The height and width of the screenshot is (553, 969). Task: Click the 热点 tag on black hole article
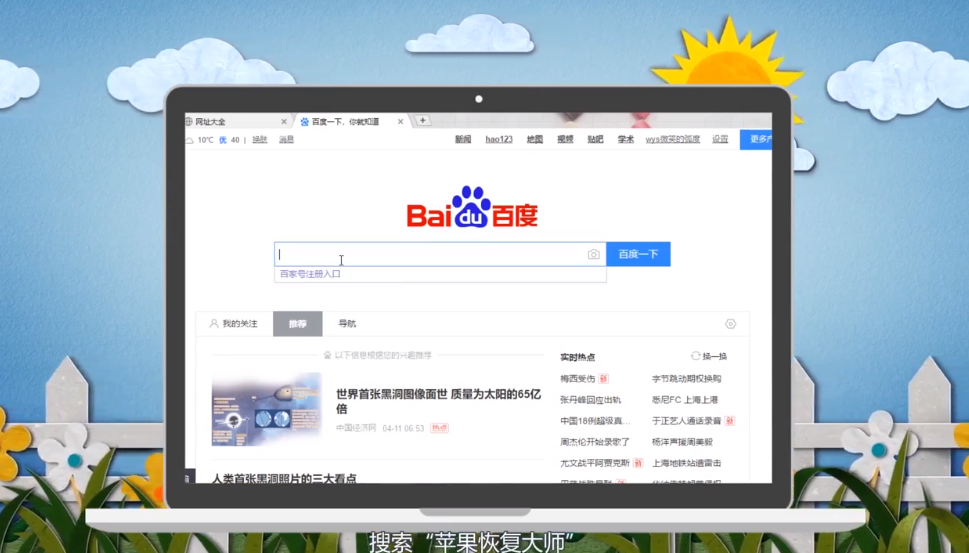pyautogui.click(x=439, y=428)
